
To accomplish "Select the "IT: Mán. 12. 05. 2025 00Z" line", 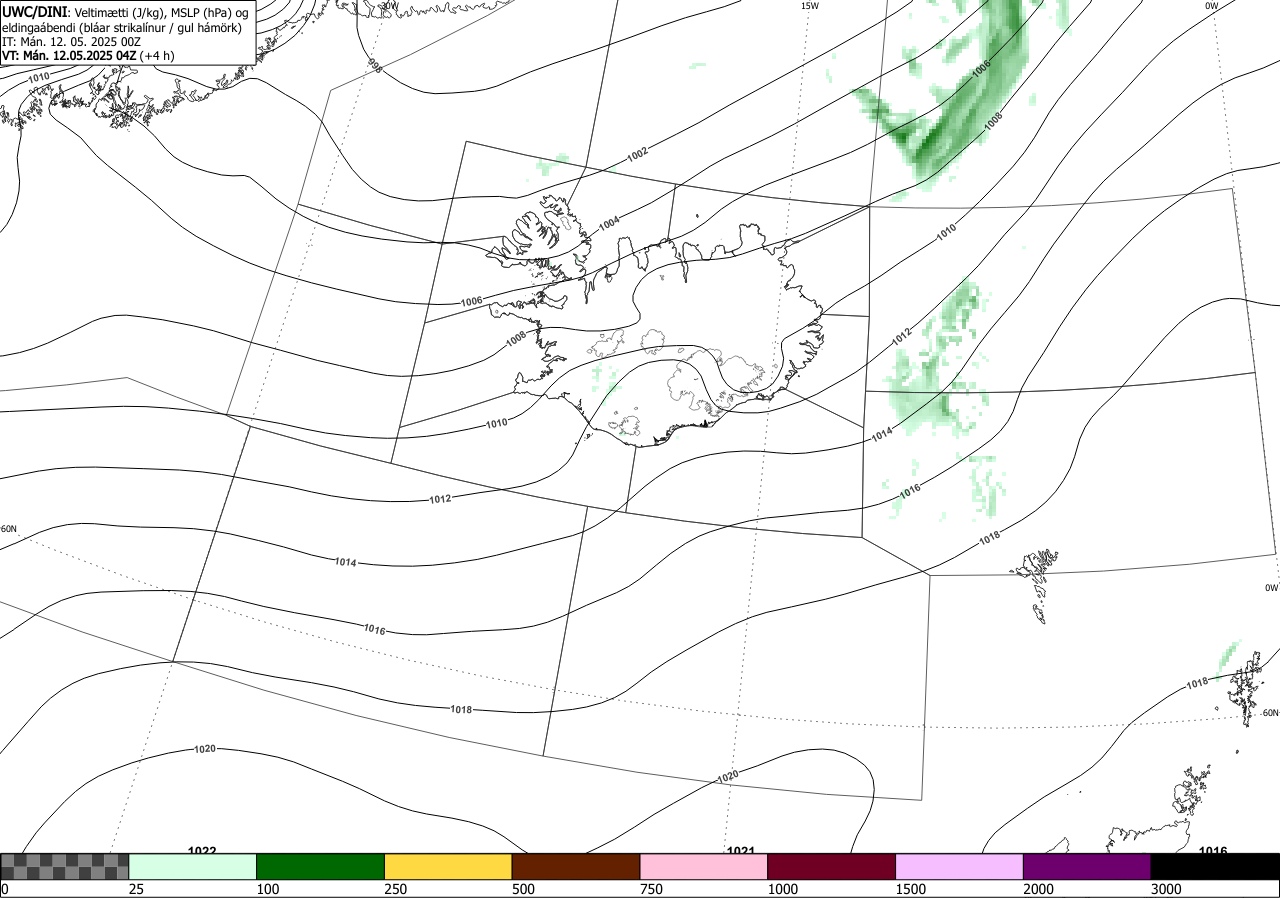I will click(72, 42).
